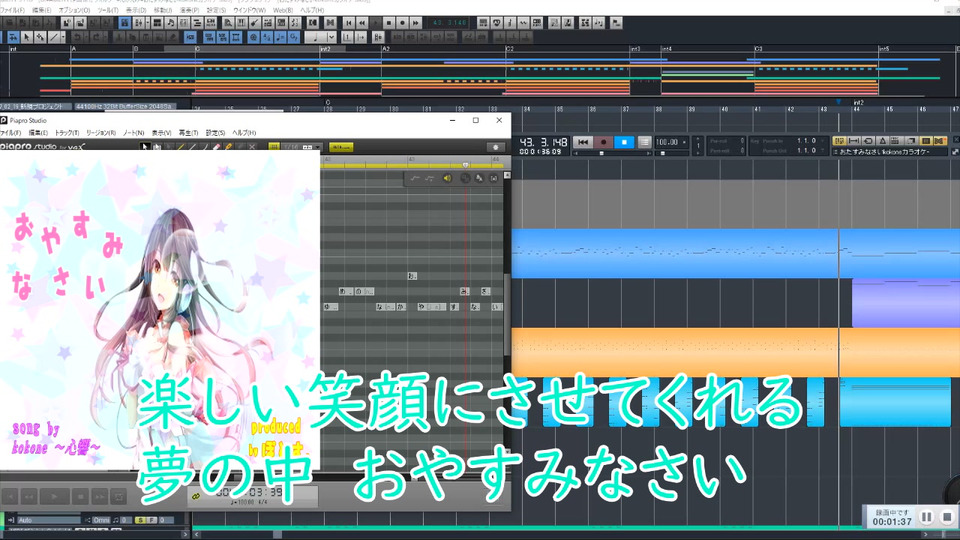
Task: Toggle the metronome triangle icon in transport panel
Action: pos(882,141)
